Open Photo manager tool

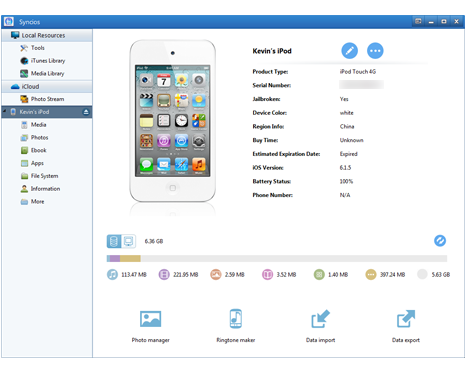150,326
